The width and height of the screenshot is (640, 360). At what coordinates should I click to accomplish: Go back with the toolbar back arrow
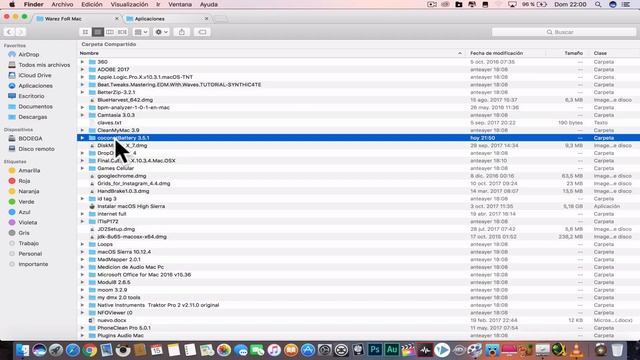(x=9, y=32)
